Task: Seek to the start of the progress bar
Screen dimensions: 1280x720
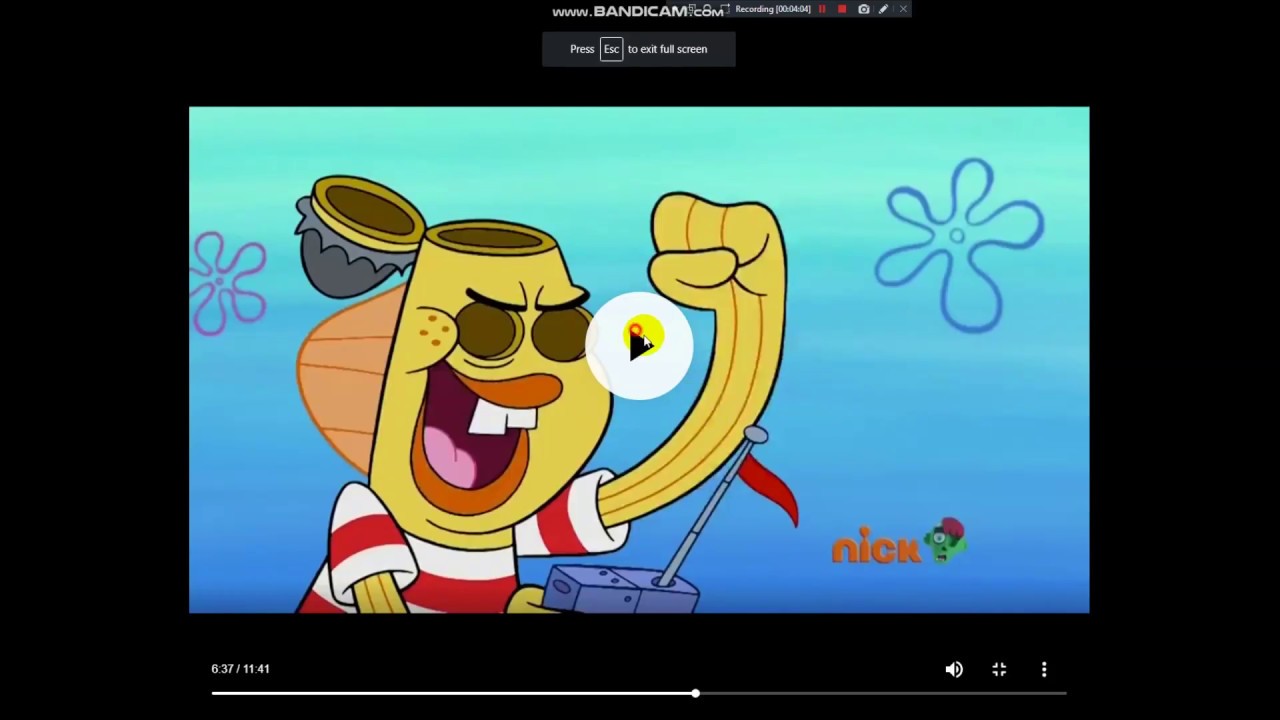Action: (x=214, y=693)
